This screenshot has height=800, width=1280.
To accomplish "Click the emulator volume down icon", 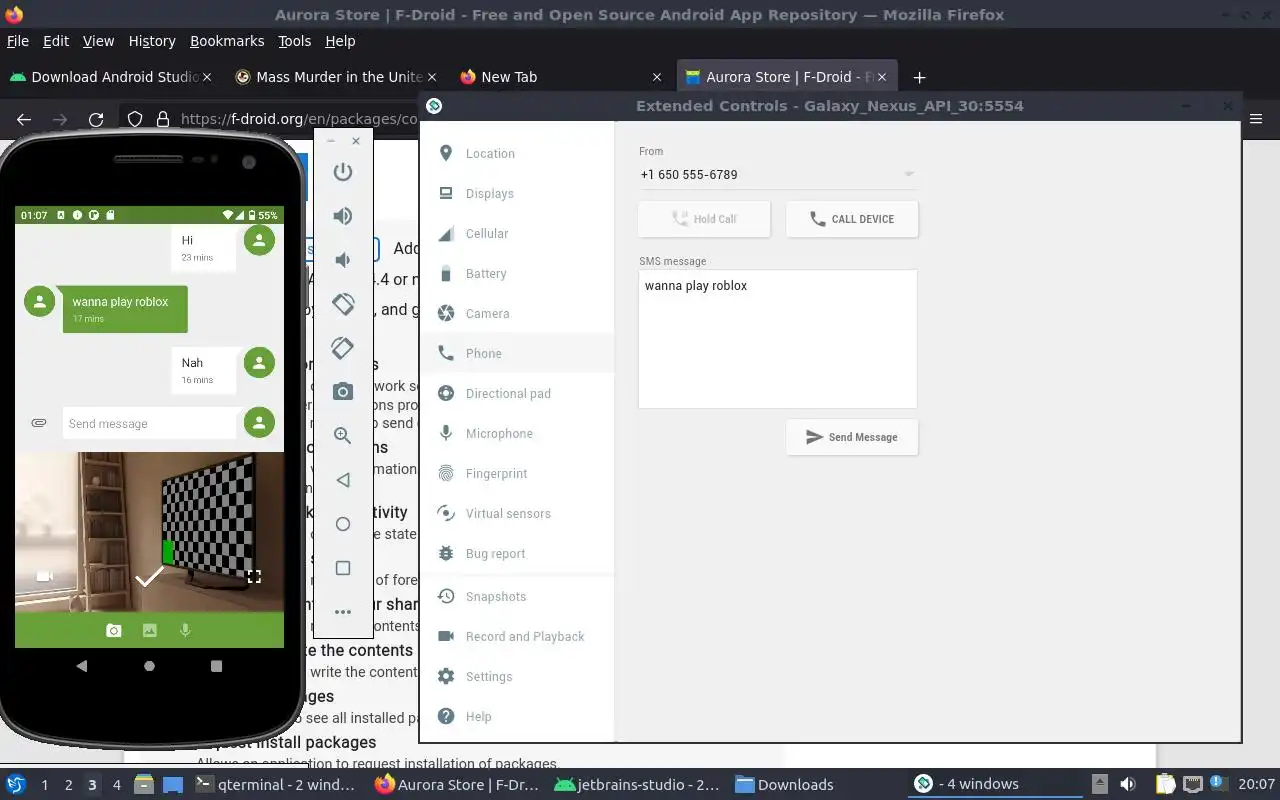I will click(x=343, y=259).
